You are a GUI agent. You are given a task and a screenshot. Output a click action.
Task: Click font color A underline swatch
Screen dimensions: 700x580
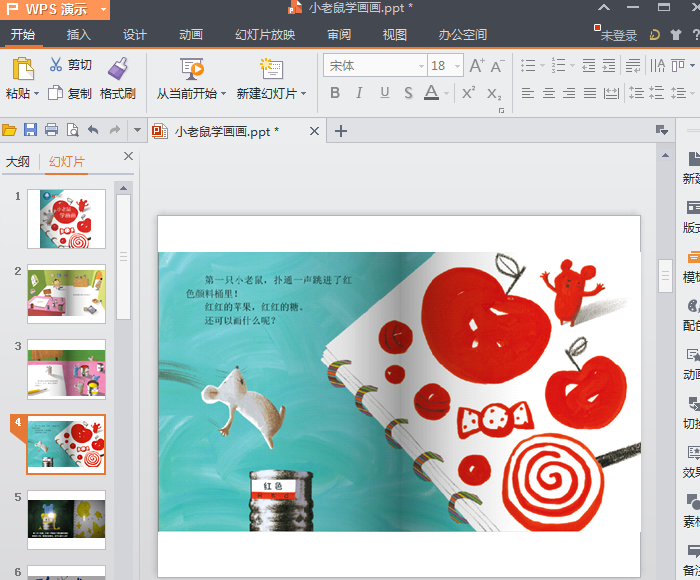[x=431, y=93]
